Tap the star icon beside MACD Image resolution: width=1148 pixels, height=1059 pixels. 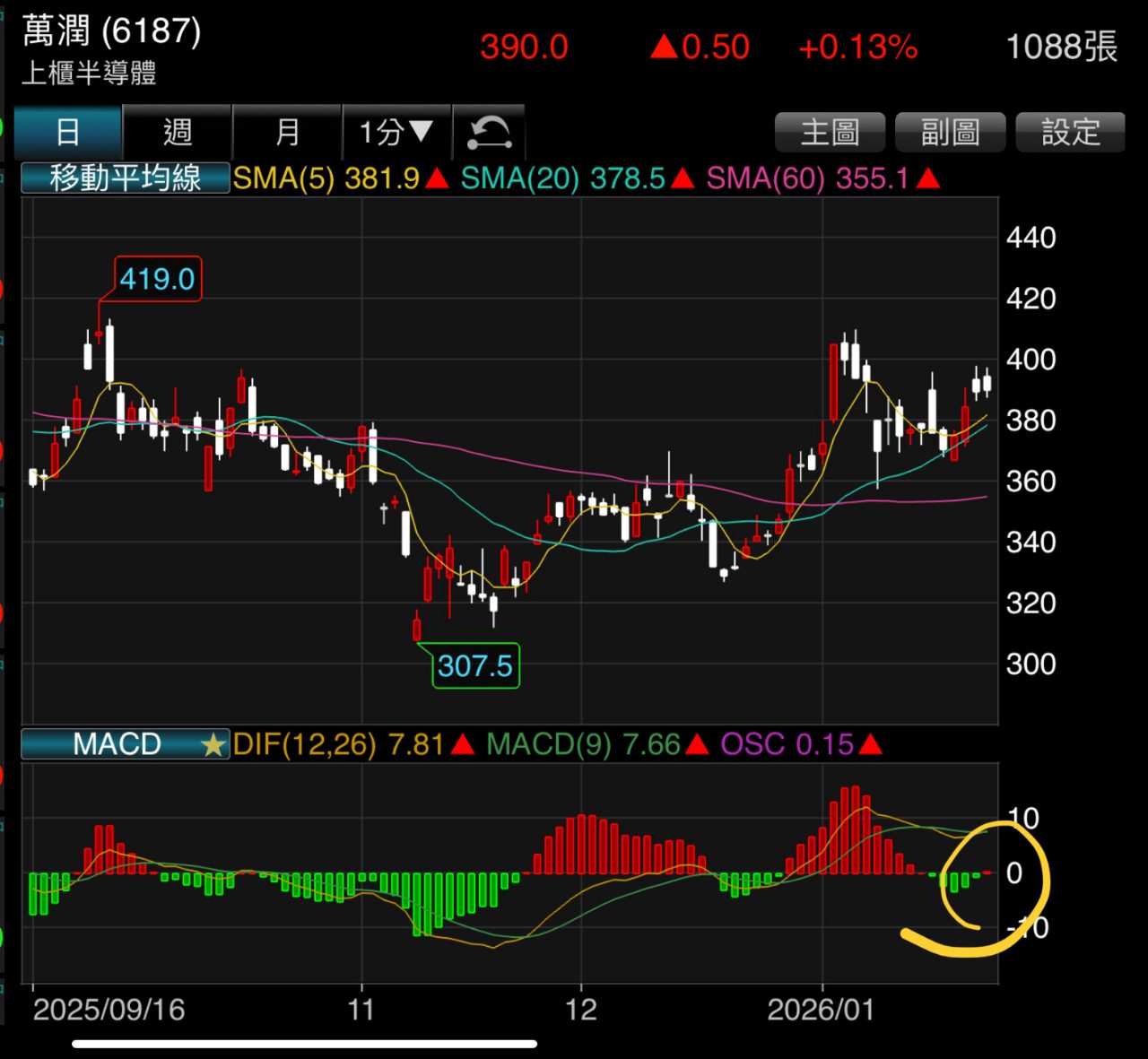(213, 744)
